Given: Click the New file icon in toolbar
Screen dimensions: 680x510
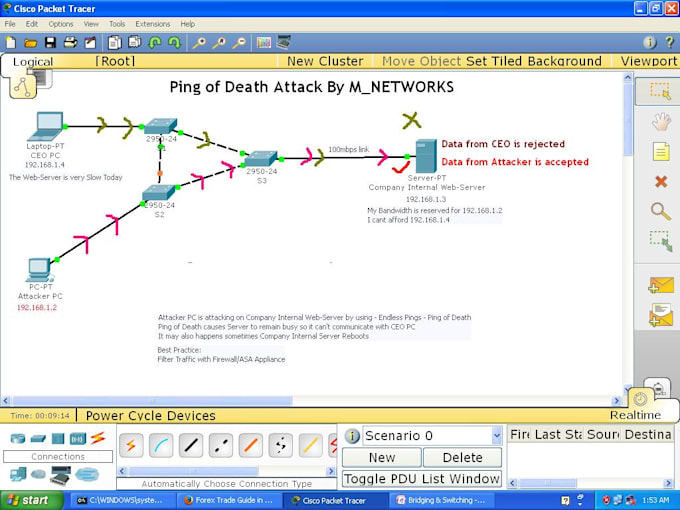Looking at the screenshot, I should [x=11, y=42].
